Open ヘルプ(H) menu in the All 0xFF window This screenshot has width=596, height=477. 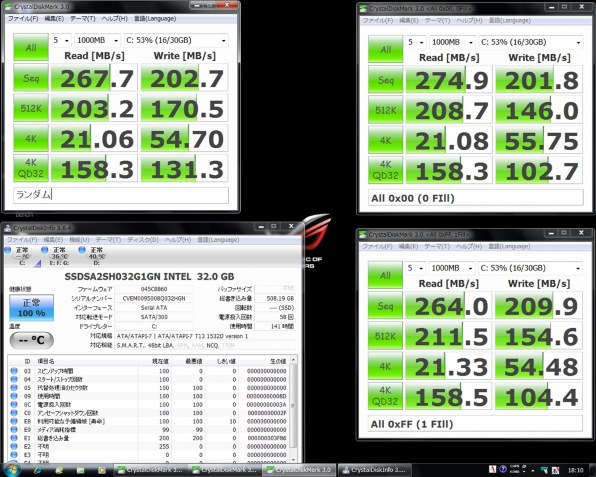coord(469,246)
